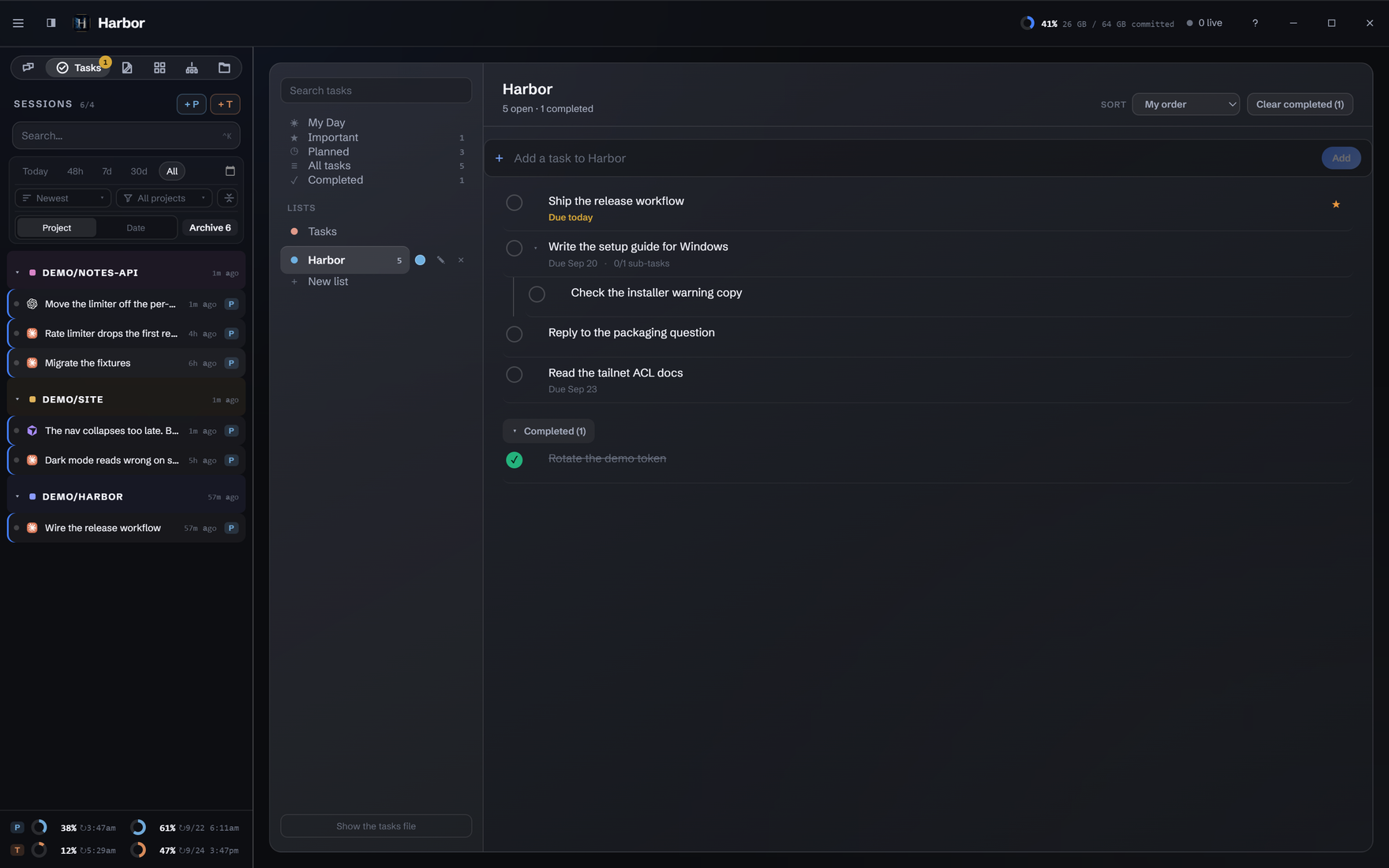Image resolution: width=1389 pixels, height=868 pixels.
Task: Switch to the Date grouping tab
Action: tap(136, 228)
